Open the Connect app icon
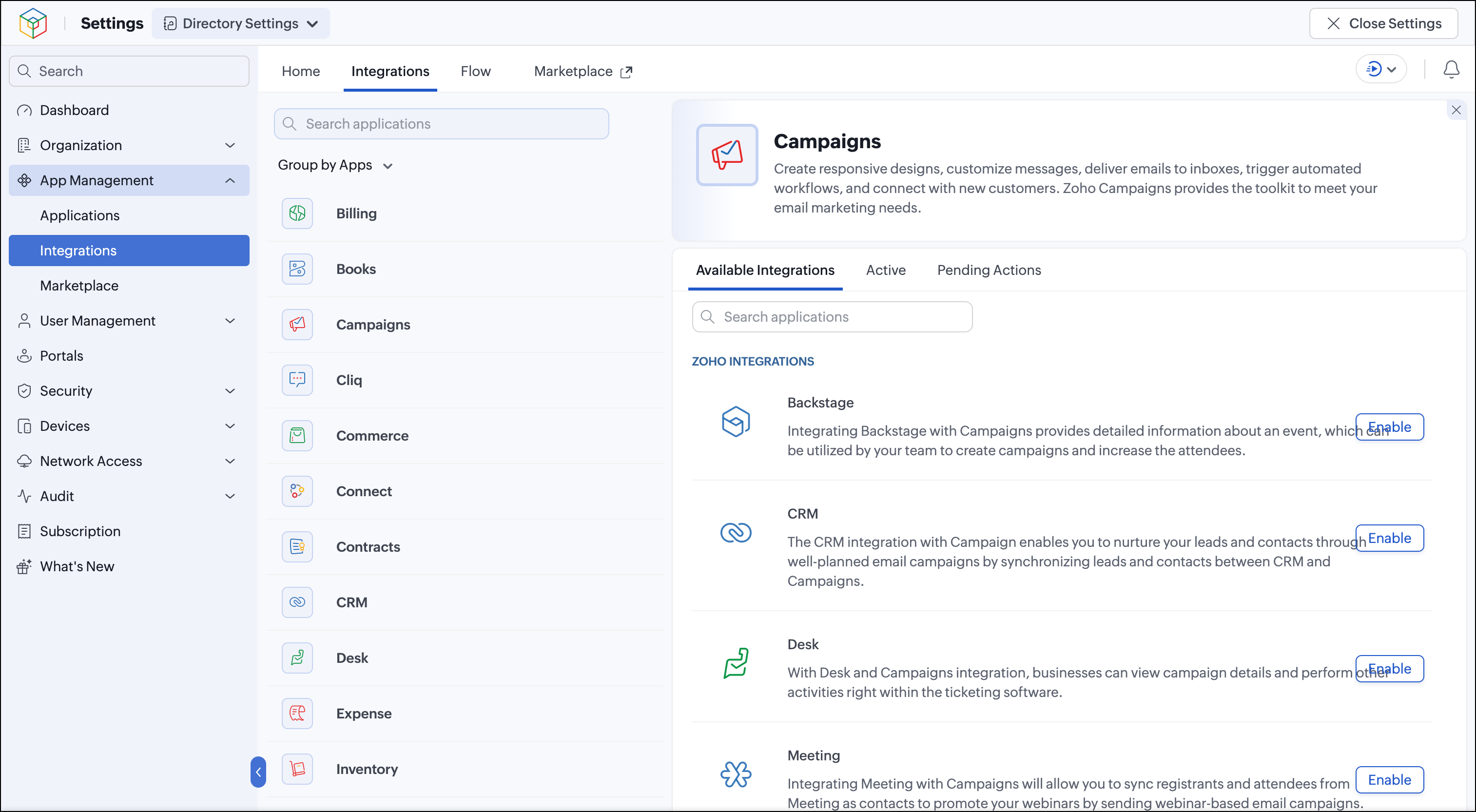This screenshot has height=812, width=1476. click(297, 492)
